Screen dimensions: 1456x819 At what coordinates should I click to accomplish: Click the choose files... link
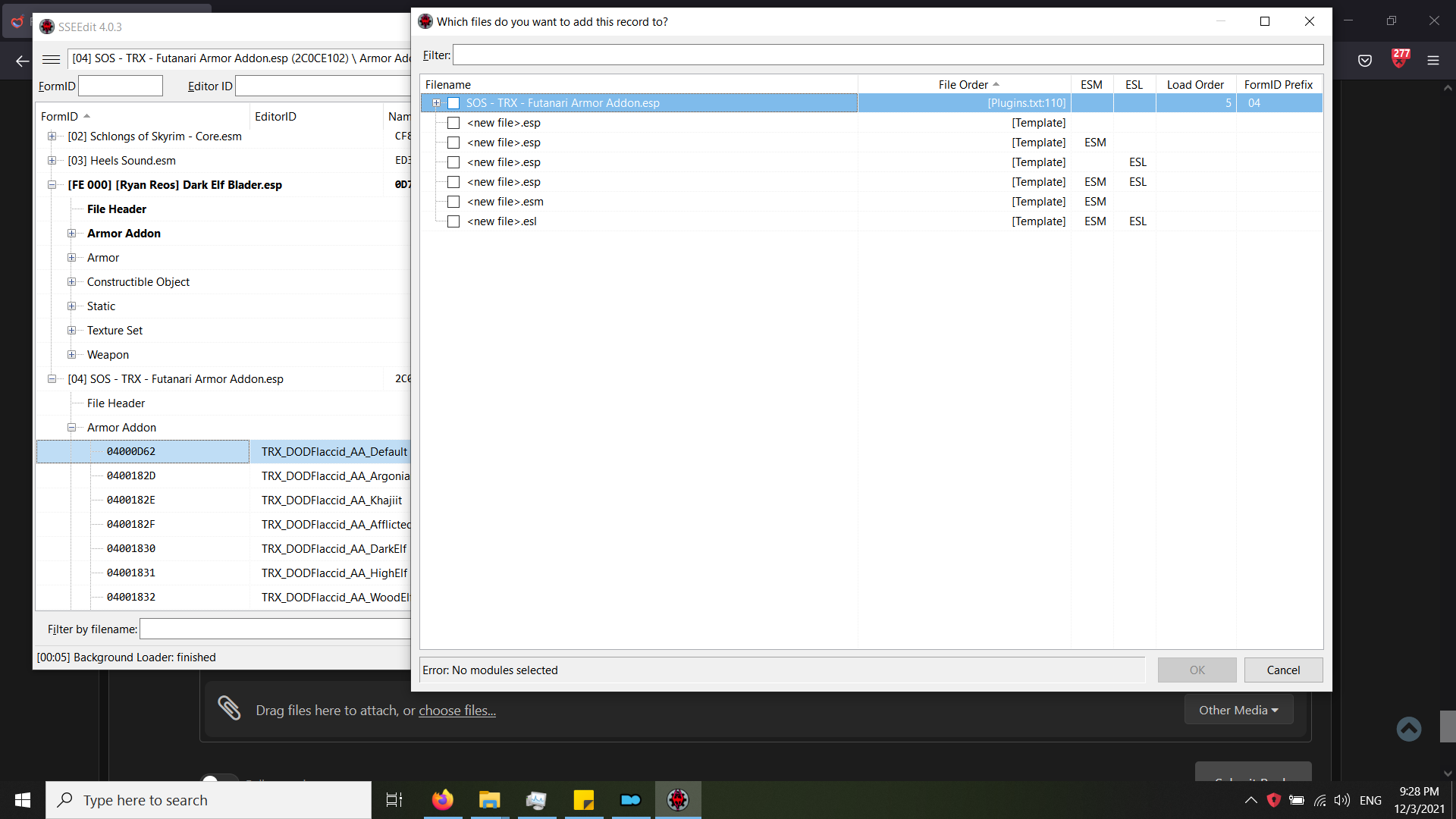[457, 711]
